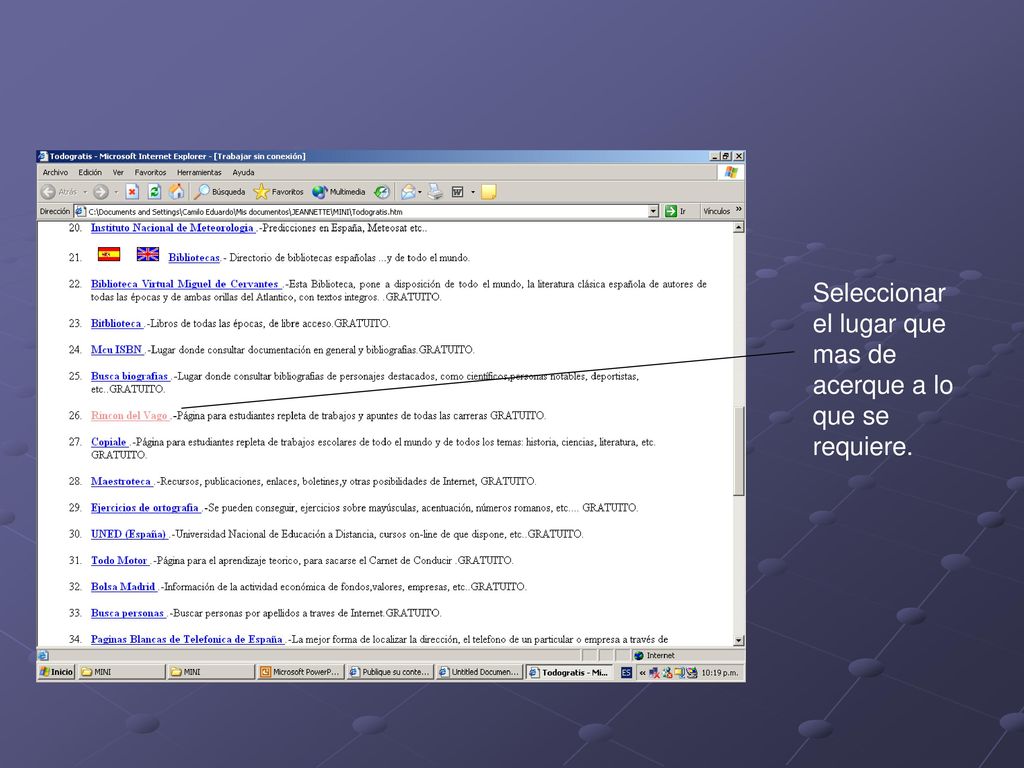The image size is (1024, 768).
Task: Click the green forward arrow button
Action: click(100, 192)
